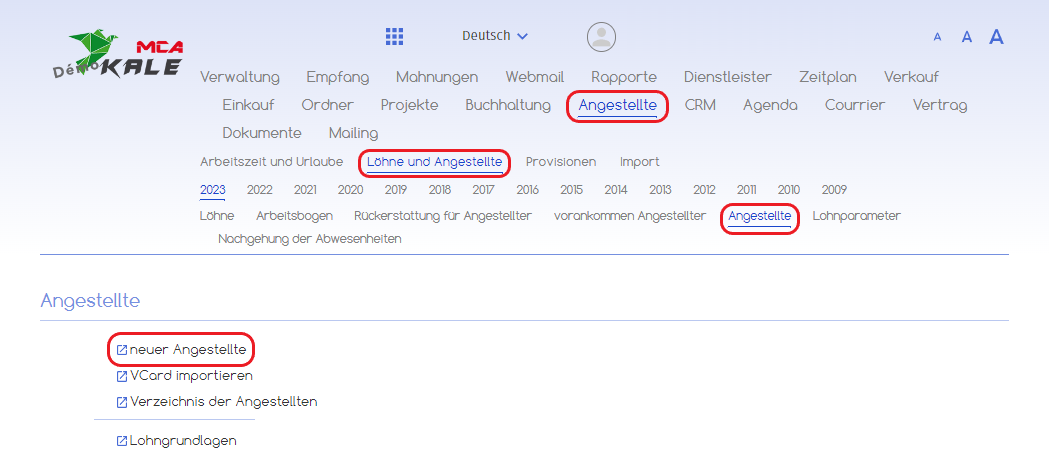Select the largest font size A
This screenshot has width=1049, height=463.
tap(996, 37)
